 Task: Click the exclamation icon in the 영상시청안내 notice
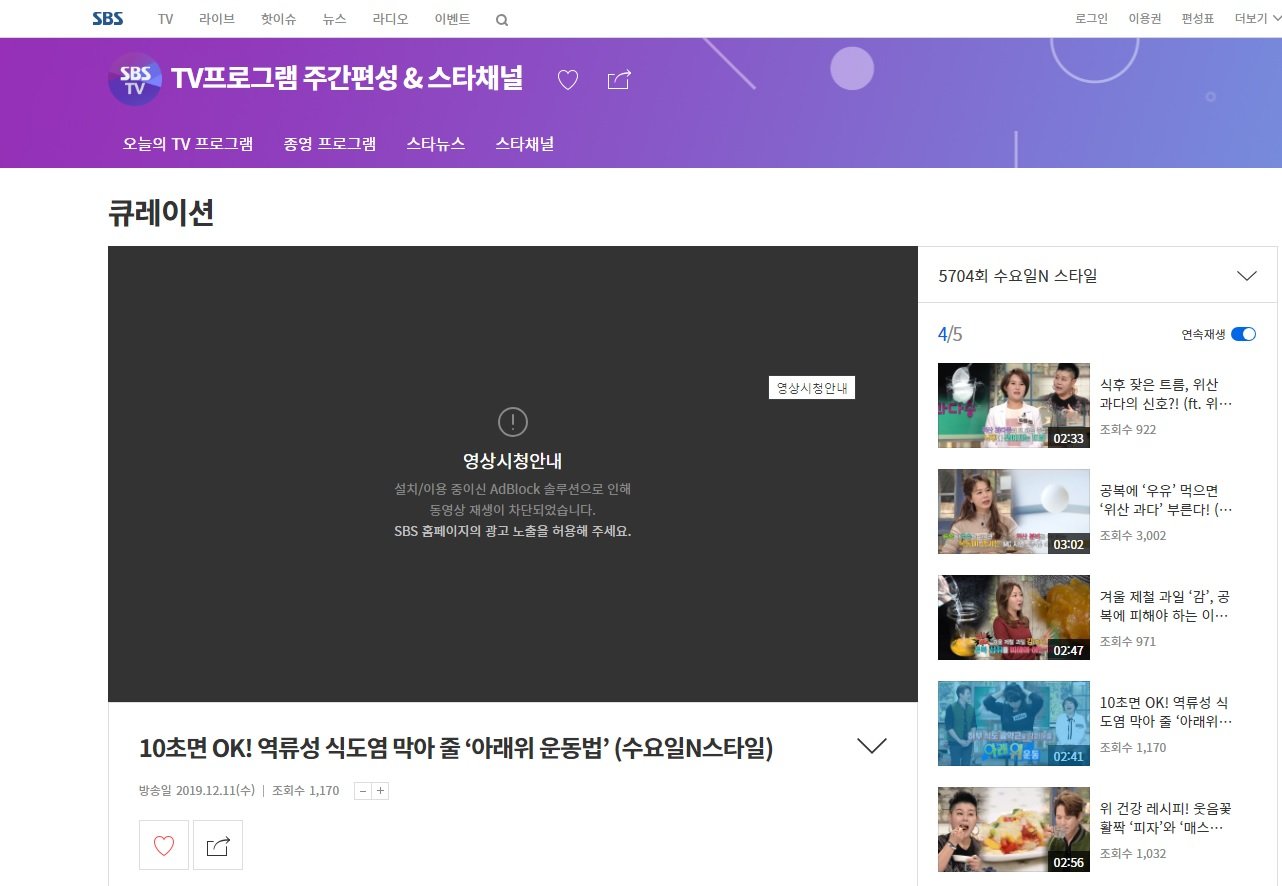pos(512,422)
